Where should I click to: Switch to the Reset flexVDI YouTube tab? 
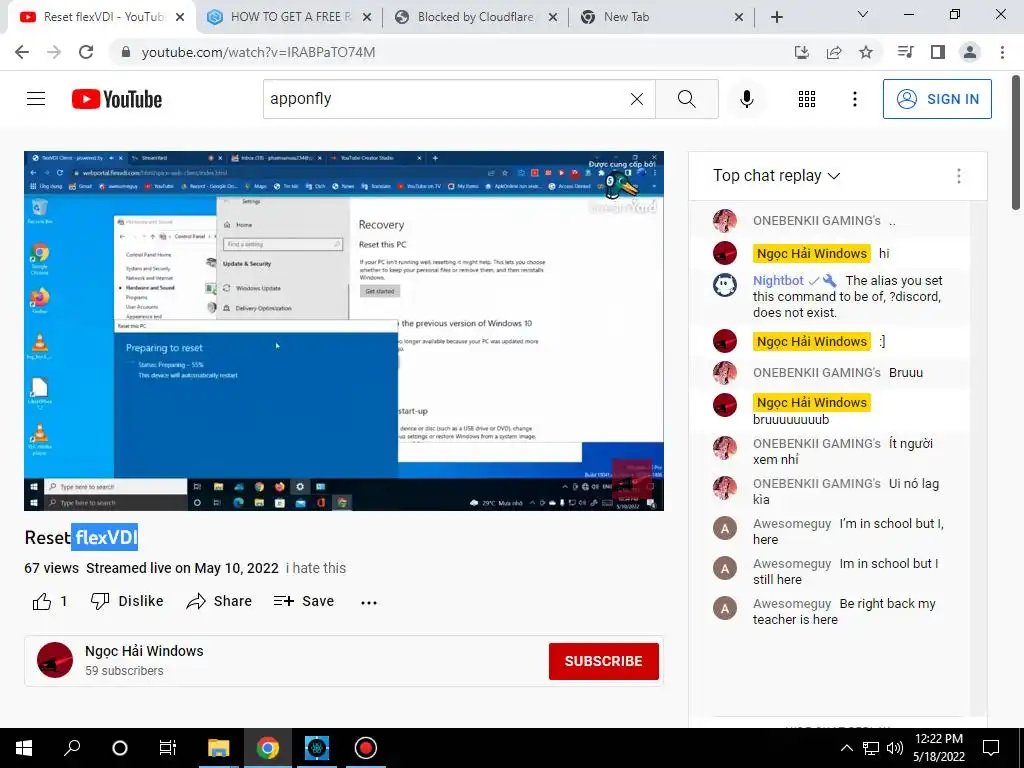pos(101,17)
